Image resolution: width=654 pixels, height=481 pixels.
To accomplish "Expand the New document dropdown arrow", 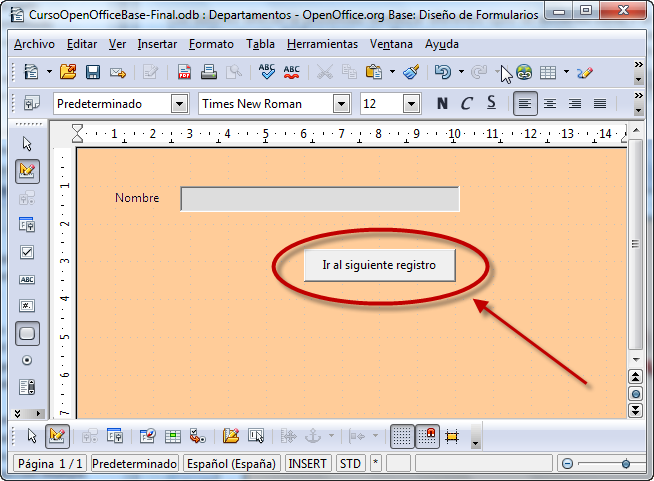I will (49, 72).
